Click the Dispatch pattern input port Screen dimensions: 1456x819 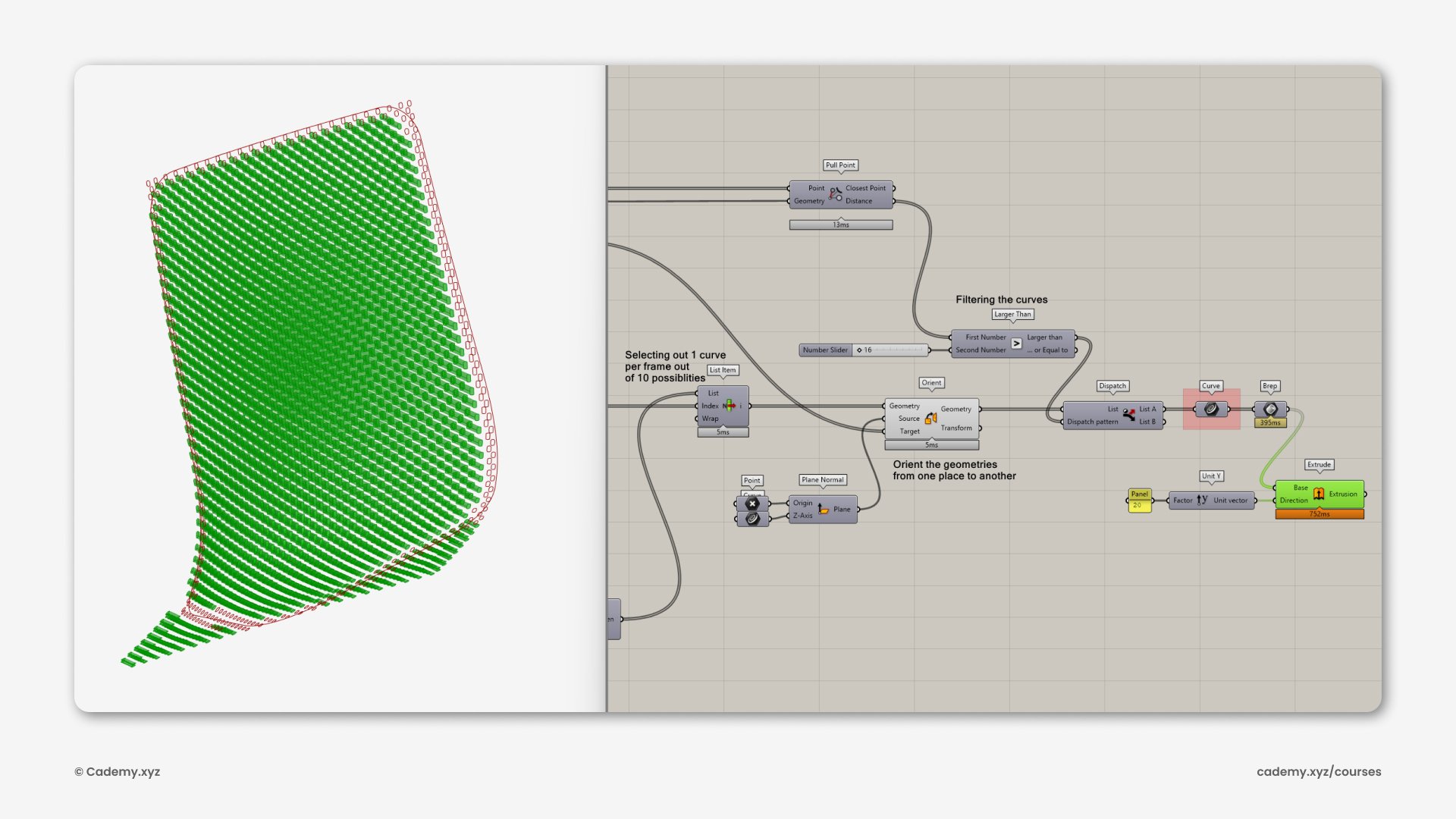pos(1092,422)
